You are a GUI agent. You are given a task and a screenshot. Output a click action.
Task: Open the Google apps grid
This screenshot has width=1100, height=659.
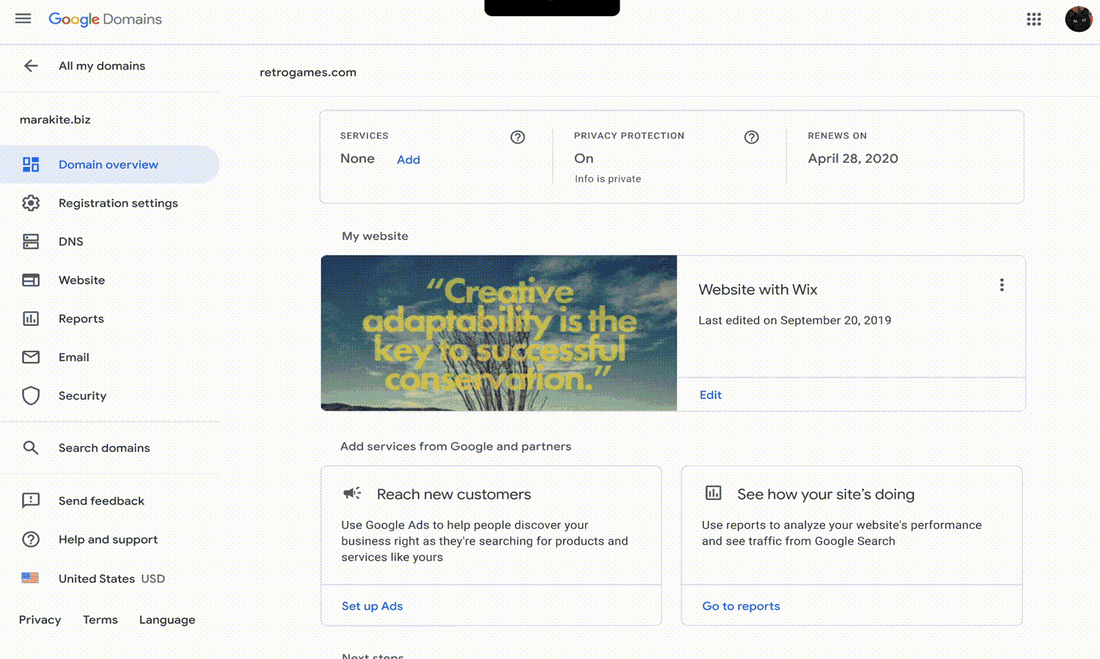[x=1033, y=19]
